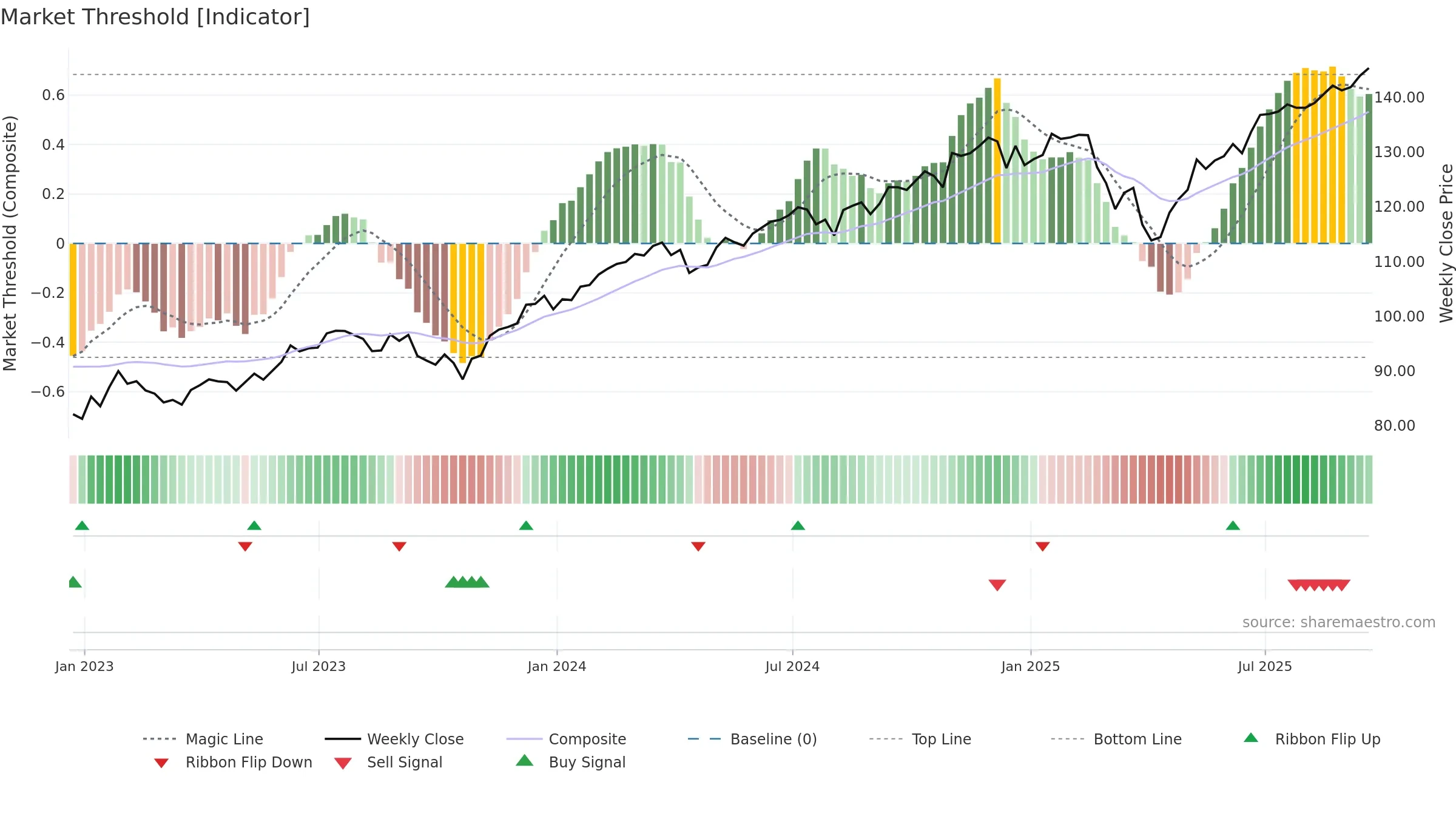Click the Ribbon Flip Down marker after Jul 2023
Image resolution: width=1456 pixels, height=819 pixels.
click(399, 547)
